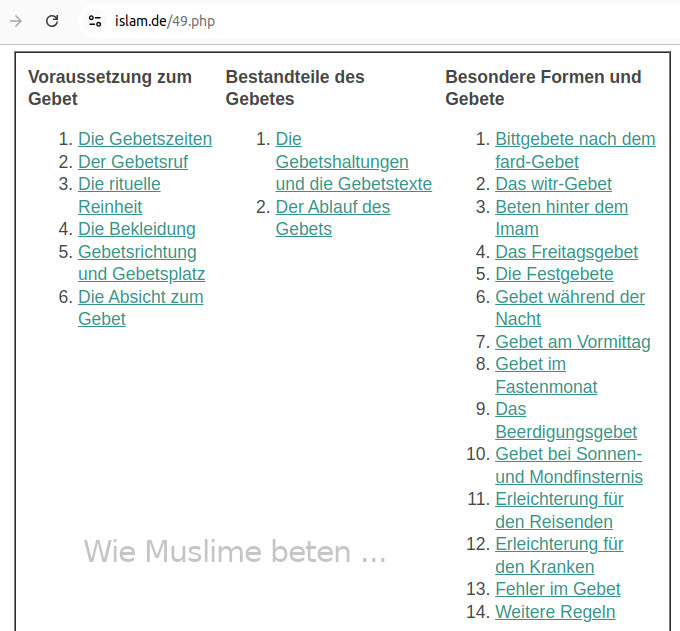Screen dimensions: 680x631
Task: Open the Der Gebetsruf link
Action: (133, 162)
